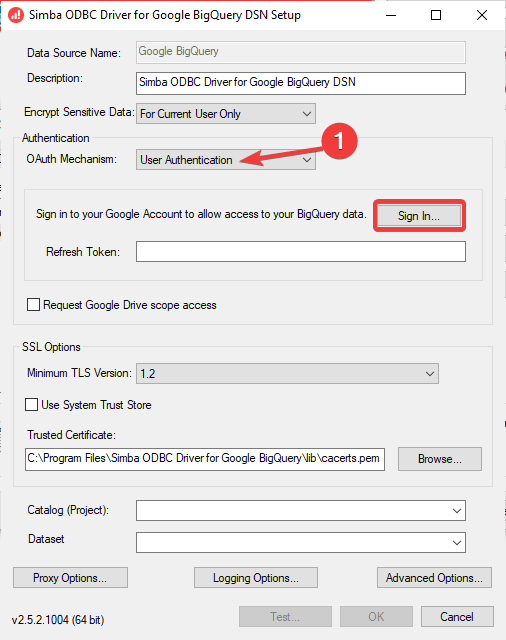Click the Data Source Name field
This screenshot has height=640, width=506.
(x=301, y=52)
